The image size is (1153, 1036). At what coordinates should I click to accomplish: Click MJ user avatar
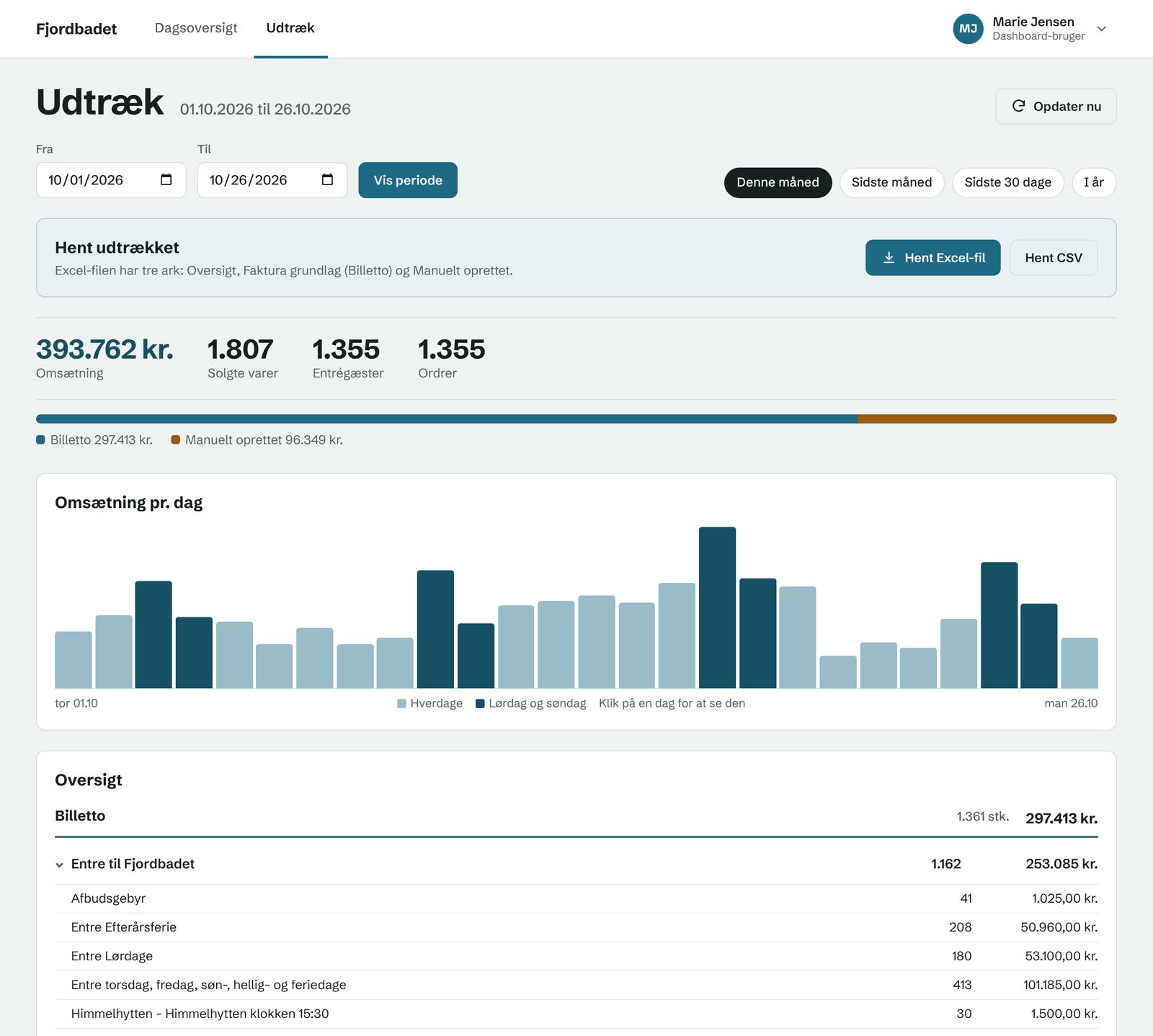(968, 29)
